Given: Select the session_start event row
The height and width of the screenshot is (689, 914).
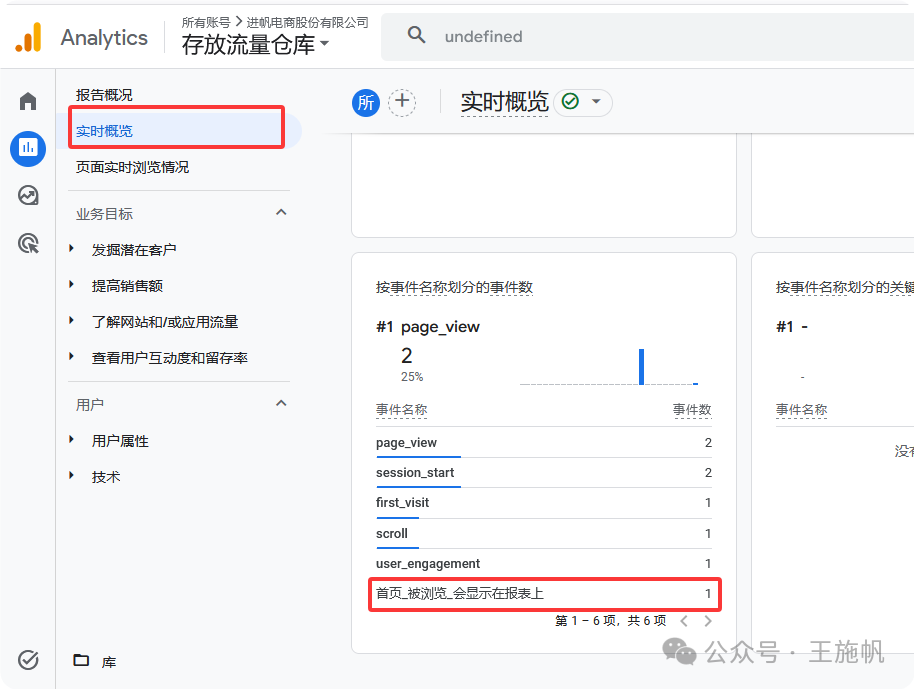Looking at the screenshot, I should click(x=543, y=473).
